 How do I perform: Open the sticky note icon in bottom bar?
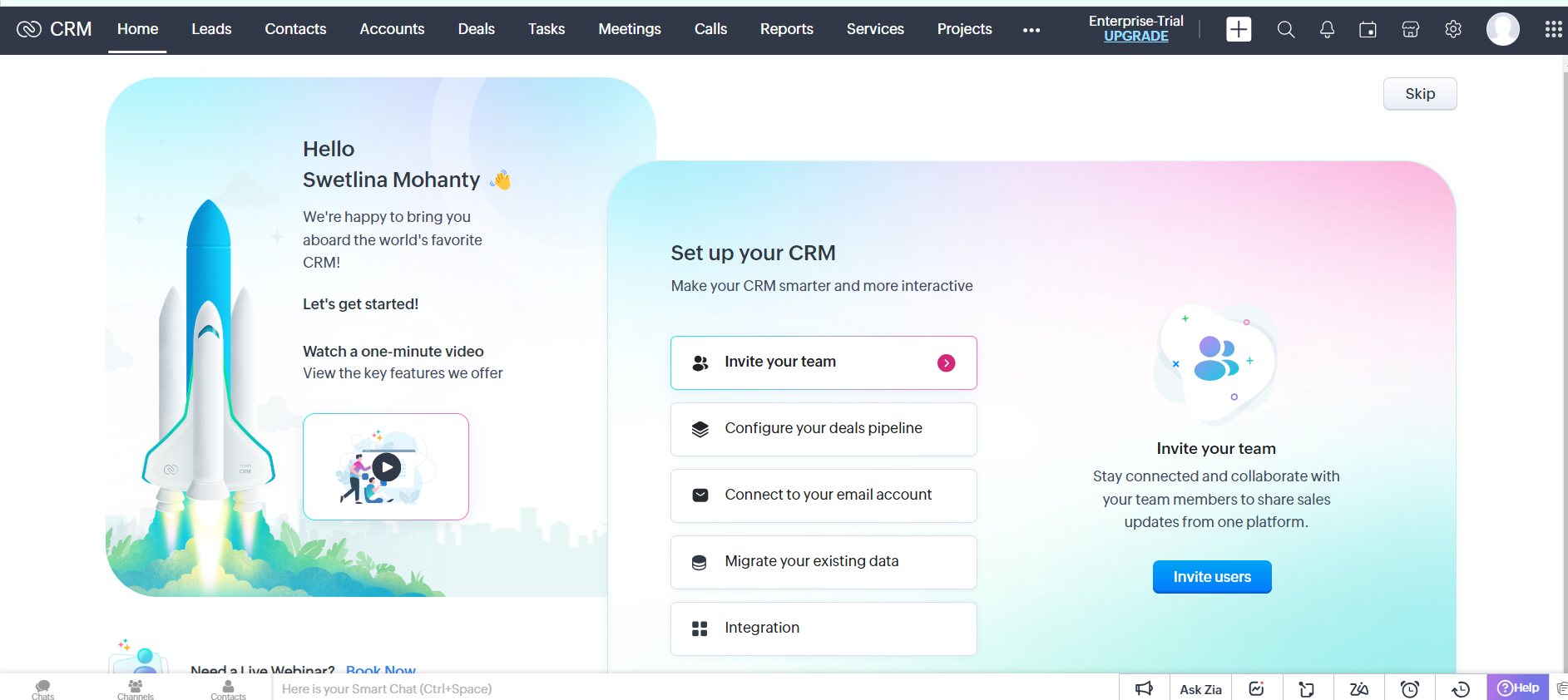pos(1307,689)
